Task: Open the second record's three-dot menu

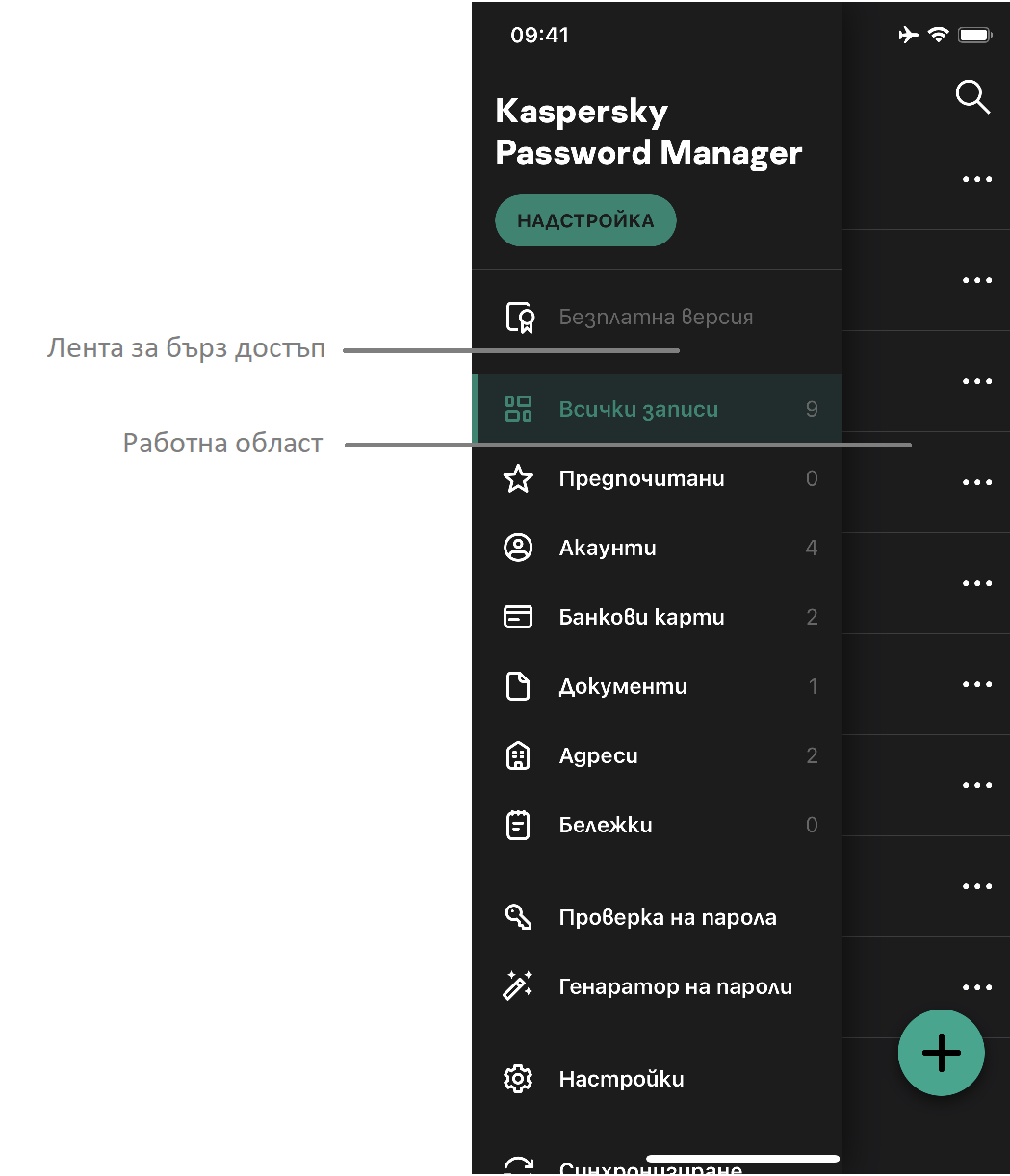Action: (976, 280)
